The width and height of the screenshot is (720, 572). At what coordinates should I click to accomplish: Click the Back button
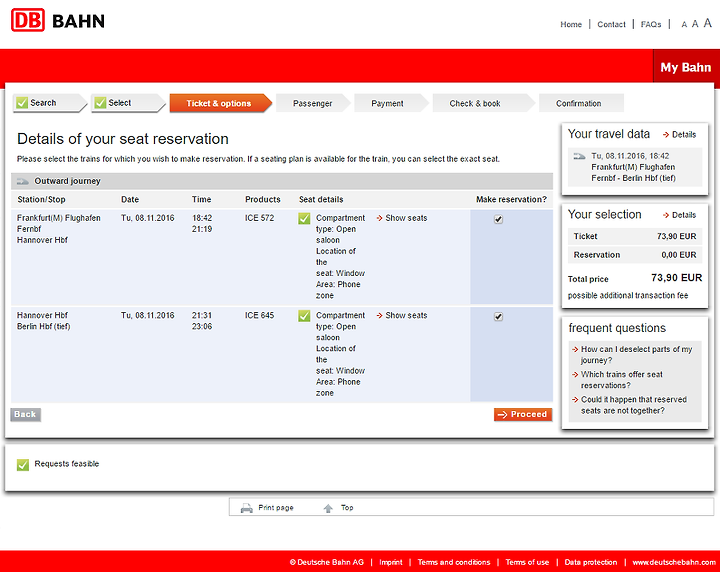25,414
